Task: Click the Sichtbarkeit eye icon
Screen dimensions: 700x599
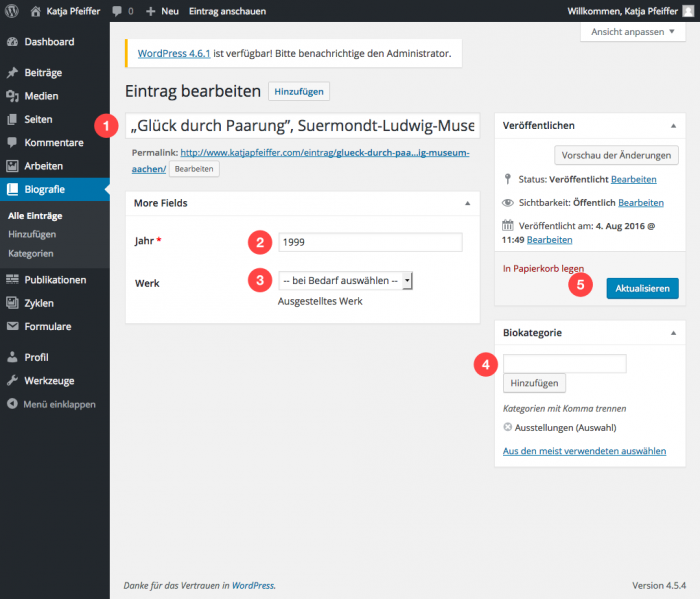Action: (508, 203)
